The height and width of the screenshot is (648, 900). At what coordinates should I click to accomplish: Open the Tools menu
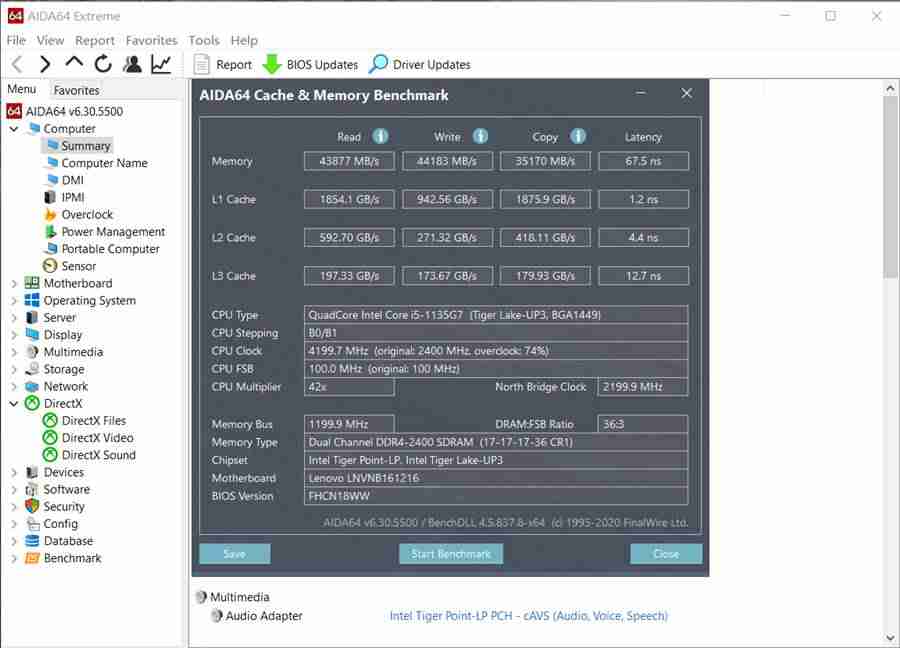tap(204, 40)
